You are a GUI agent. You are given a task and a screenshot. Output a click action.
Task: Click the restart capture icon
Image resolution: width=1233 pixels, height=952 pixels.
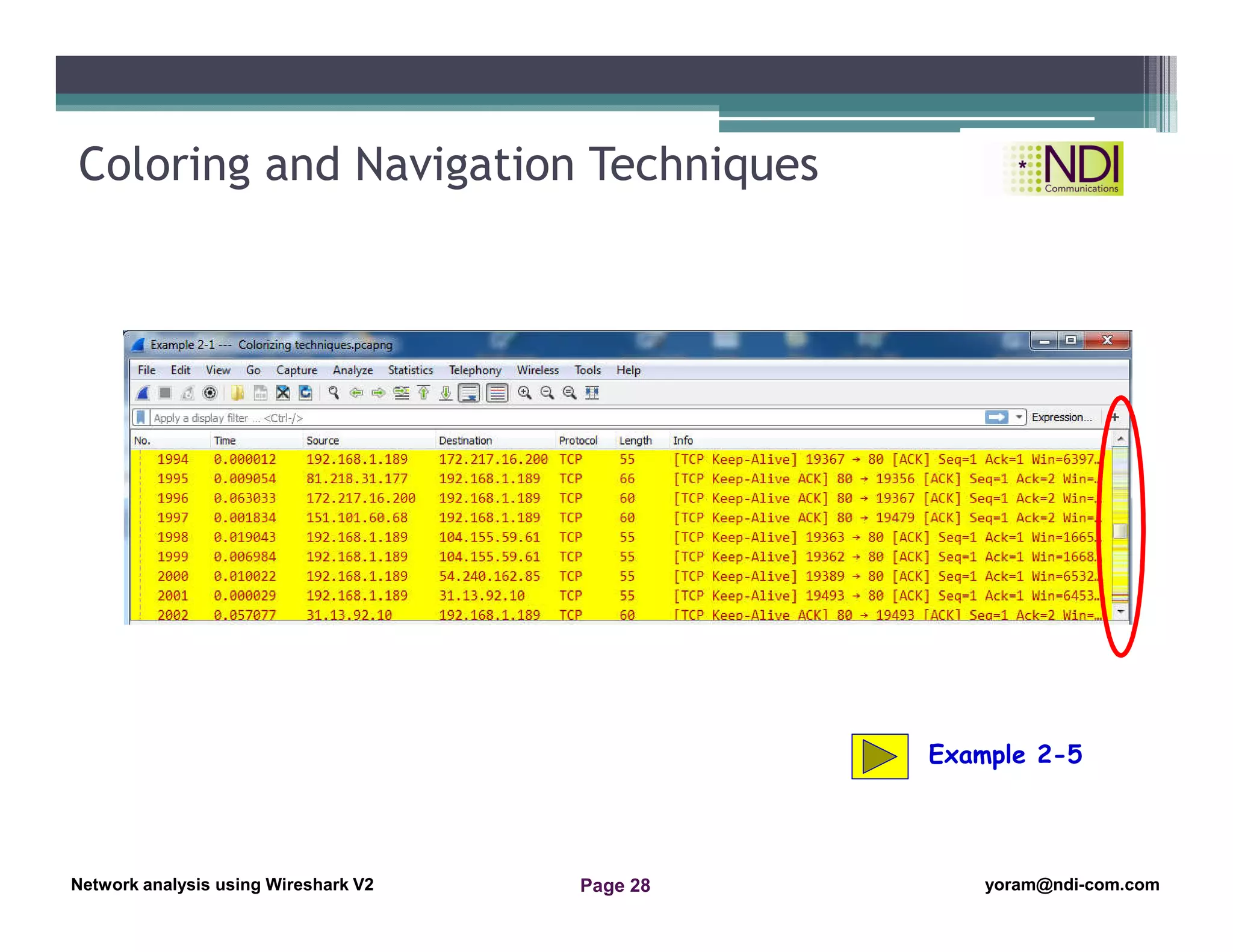(187, 393)
